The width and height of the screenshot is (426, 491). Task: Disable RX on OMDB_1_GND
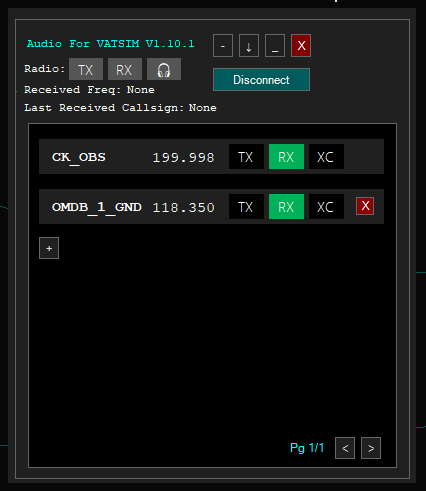click(286, 207)
